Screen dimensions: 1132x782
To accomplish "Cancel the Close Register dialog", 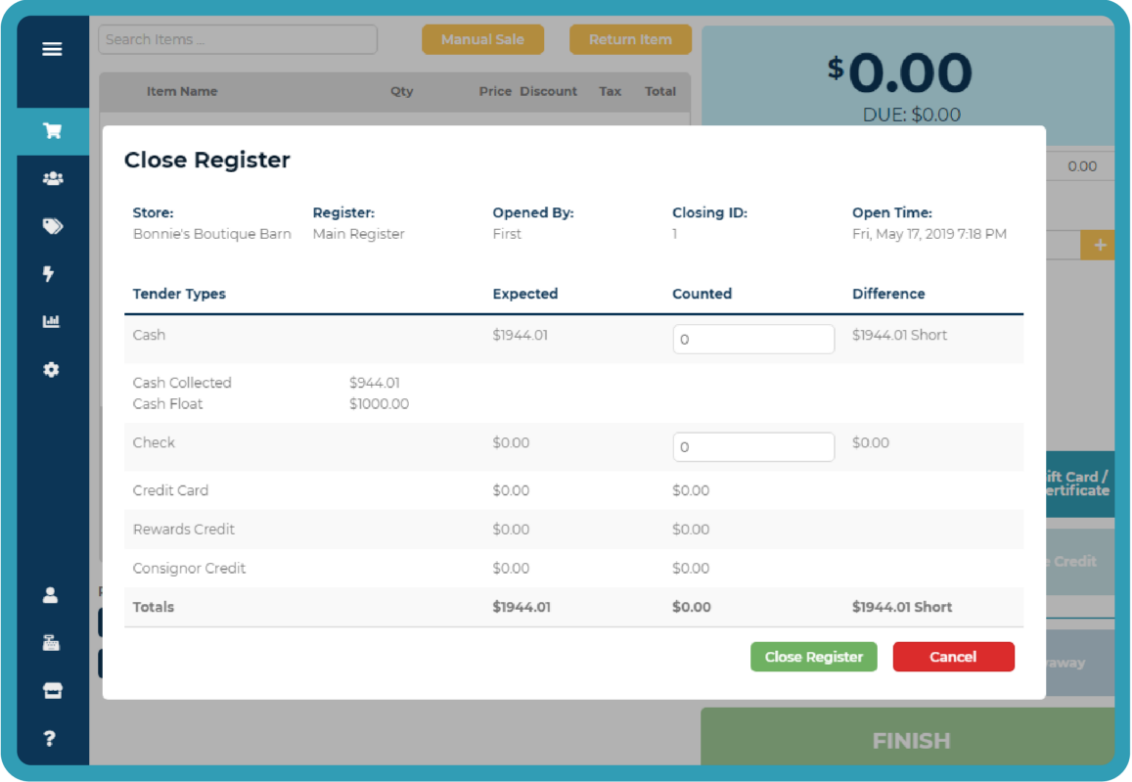I will pos(953,657).
